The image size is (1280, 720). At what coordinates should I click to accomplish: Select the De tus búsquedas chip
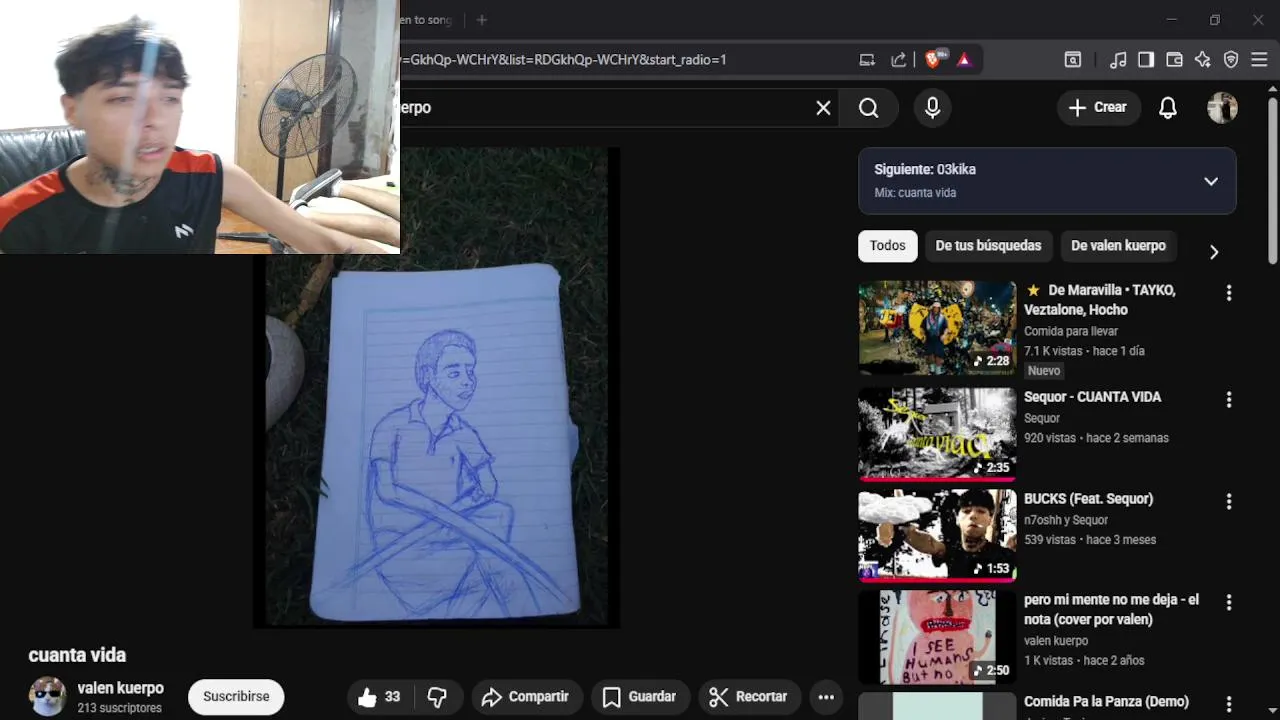click(988, 246)
